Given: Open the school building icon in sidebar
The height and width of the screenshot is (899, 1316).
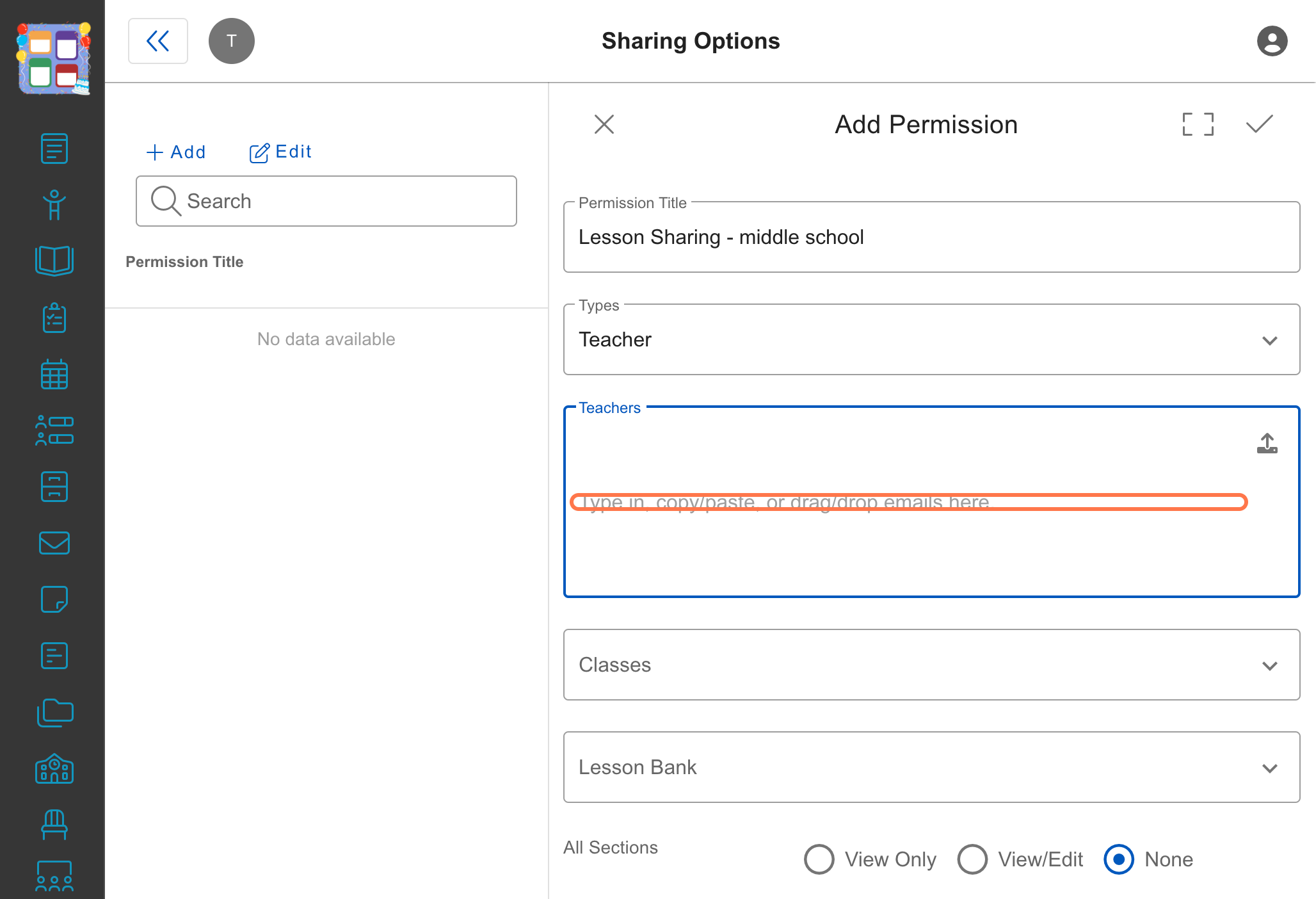Looking at the screenshot, I should (54, 768).
